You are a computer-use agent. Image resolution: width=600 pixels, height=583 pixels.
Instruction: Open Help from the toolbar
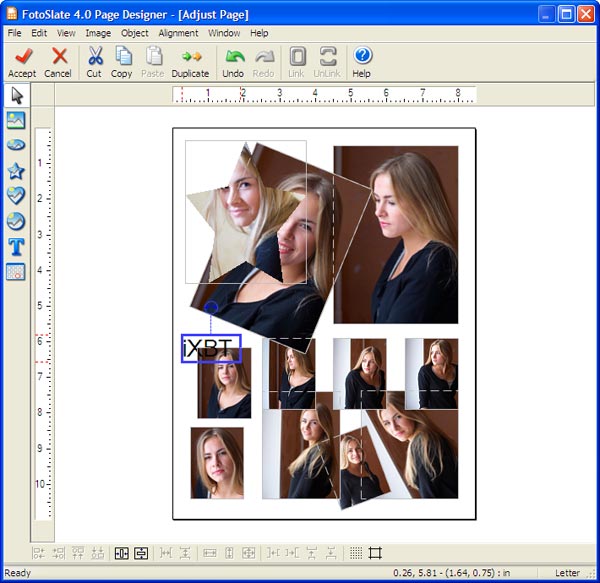362,62
